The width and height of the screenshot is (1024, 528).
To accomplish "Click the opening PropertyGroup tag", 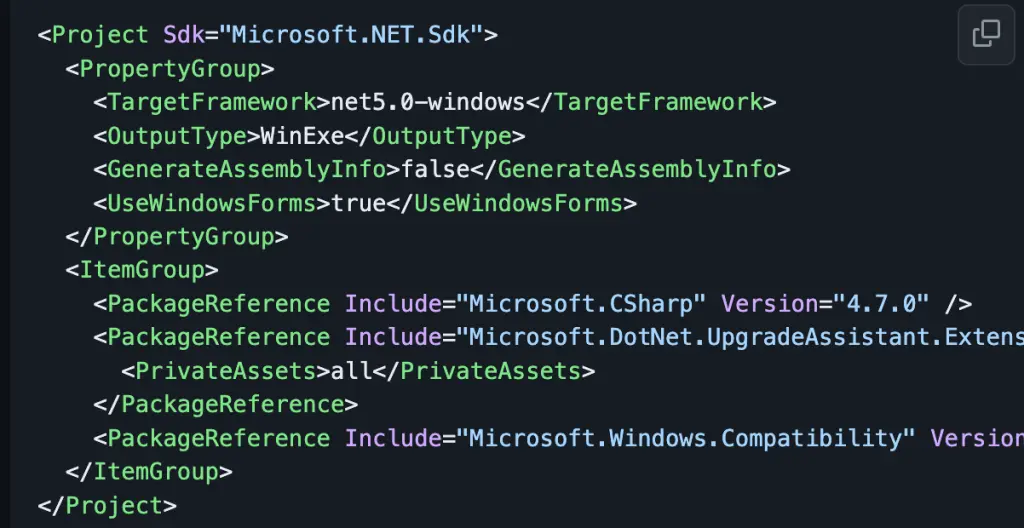I will 170,69.
